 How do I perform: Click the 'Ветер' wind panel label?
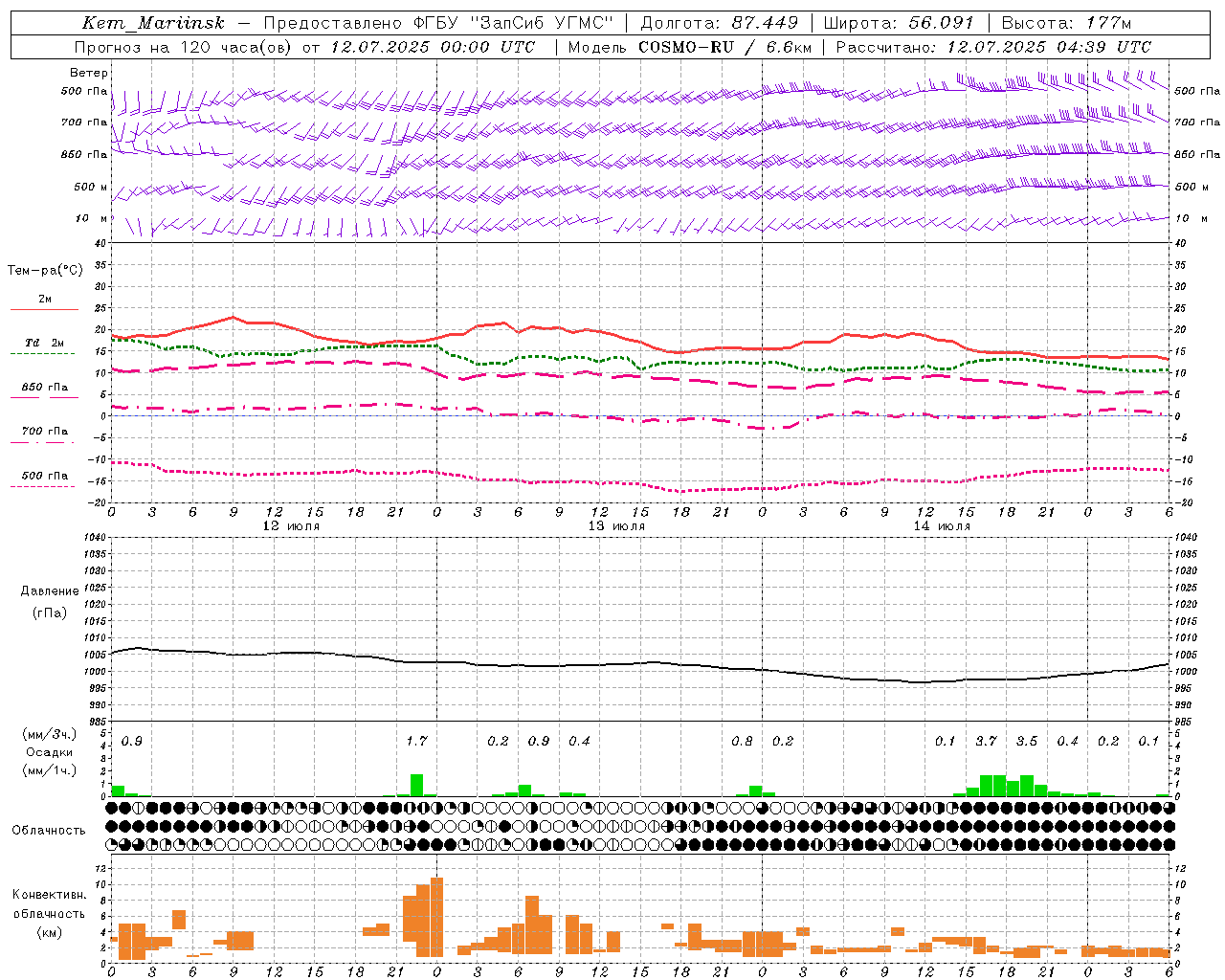[x=89, y=73]
